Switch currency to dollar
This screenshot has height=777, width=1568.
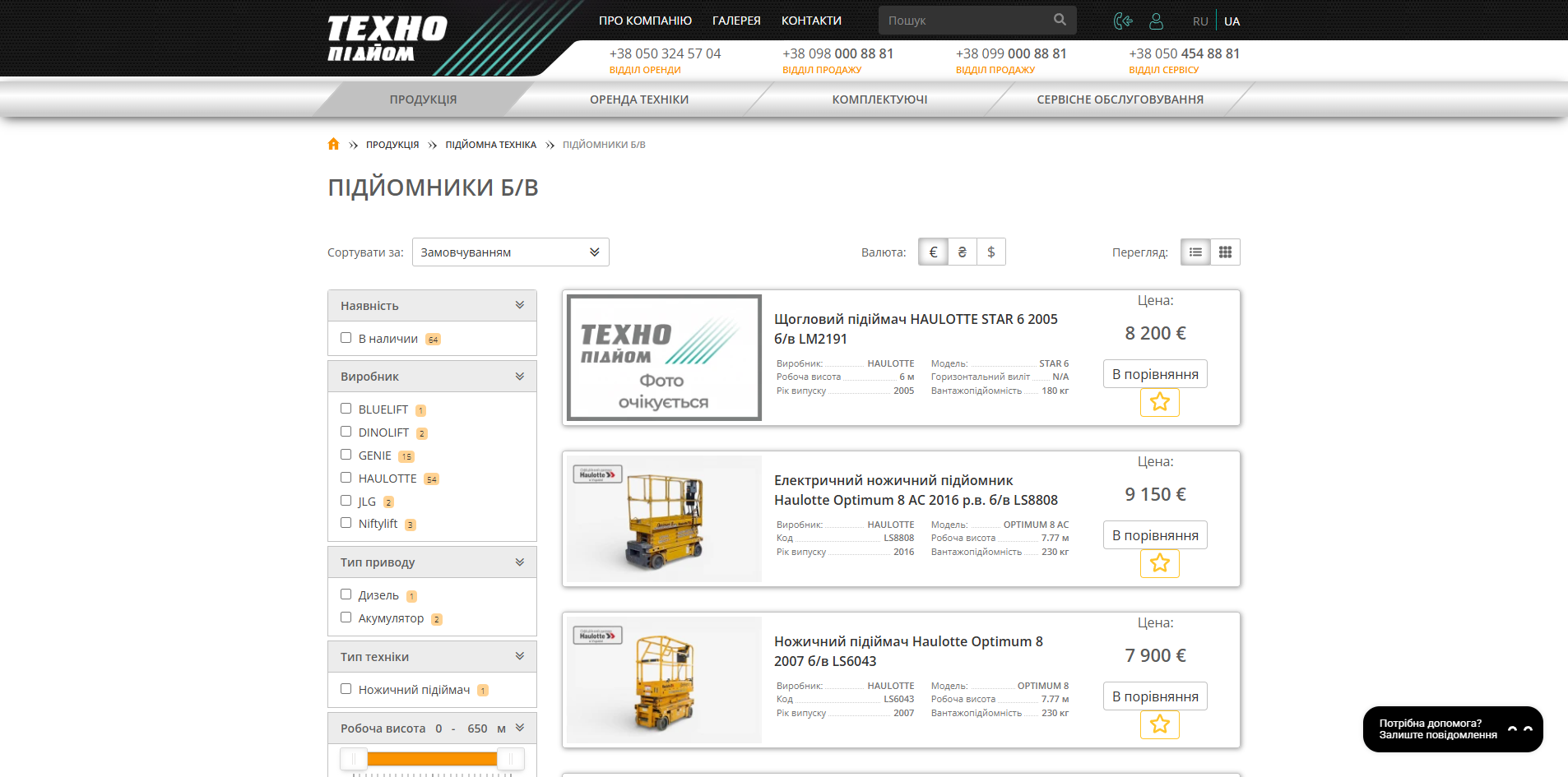tap(991, 252)
